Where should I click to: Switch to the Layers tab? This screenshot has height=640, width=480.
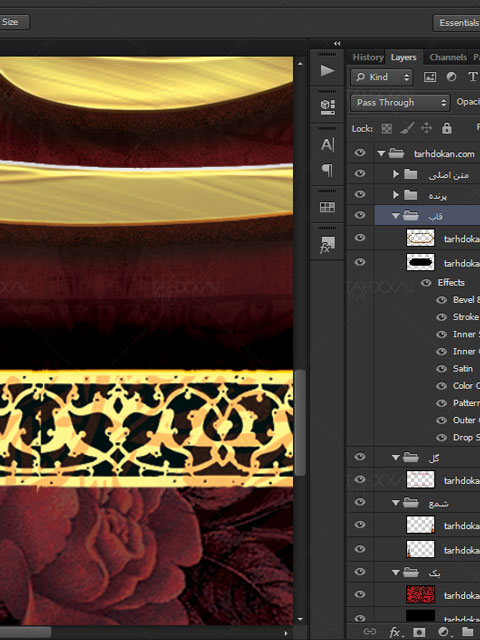pos(403,58)
